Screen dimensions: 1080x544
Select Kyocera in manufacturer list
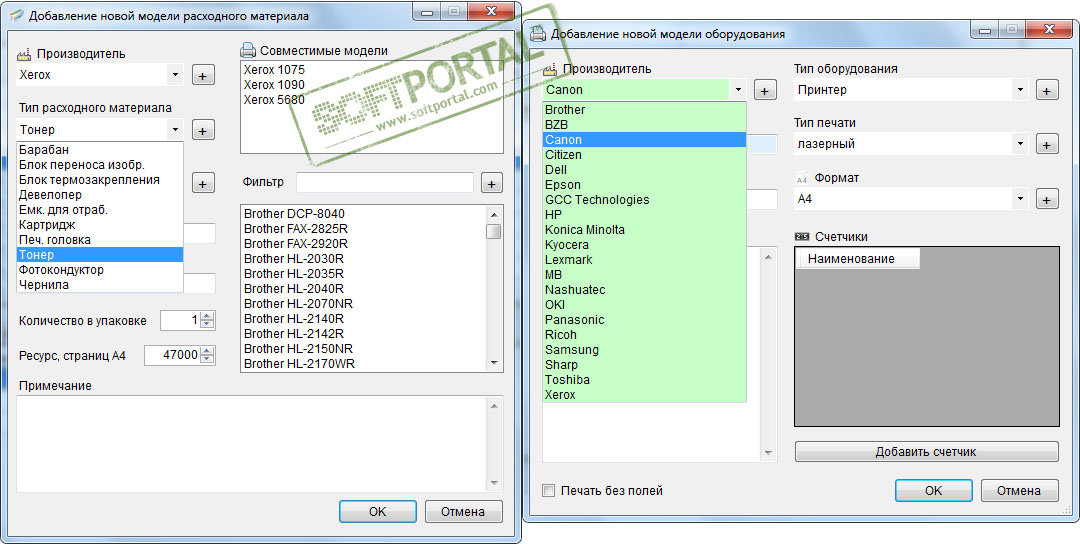pyautogui.click(x=644, y=244)
